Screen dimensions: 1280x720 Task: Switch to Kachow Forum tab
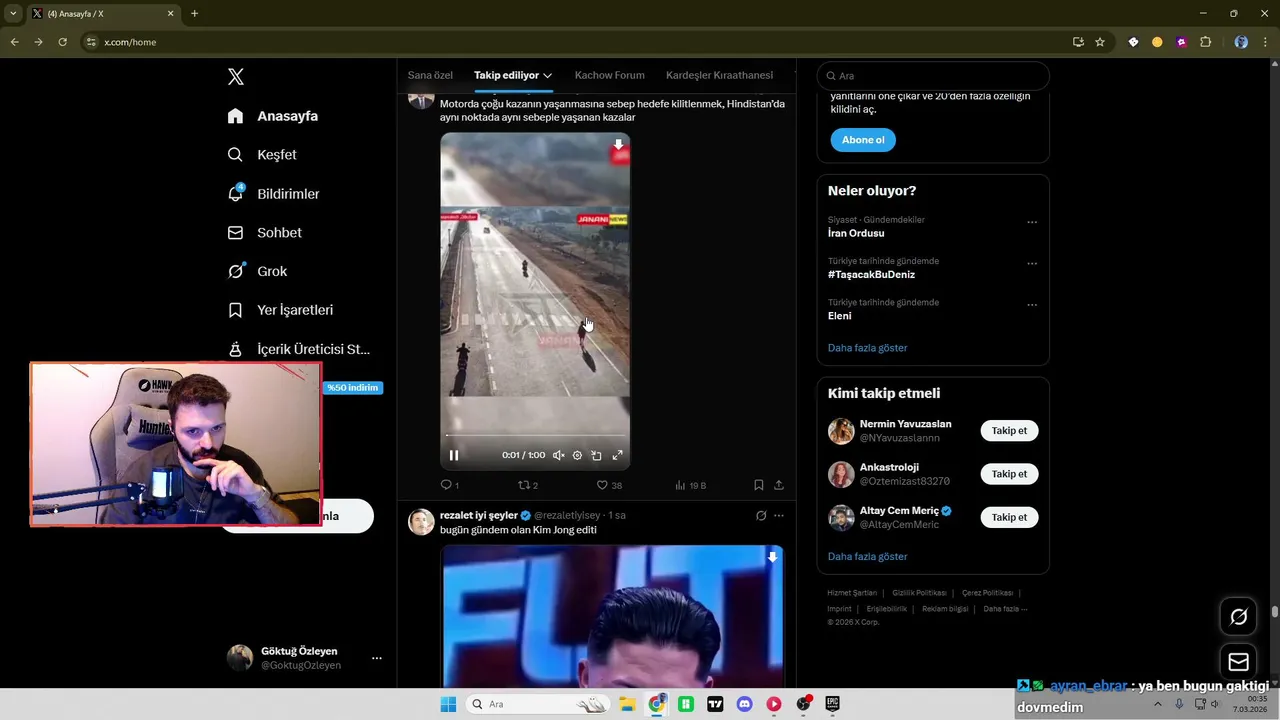[609, 75]
